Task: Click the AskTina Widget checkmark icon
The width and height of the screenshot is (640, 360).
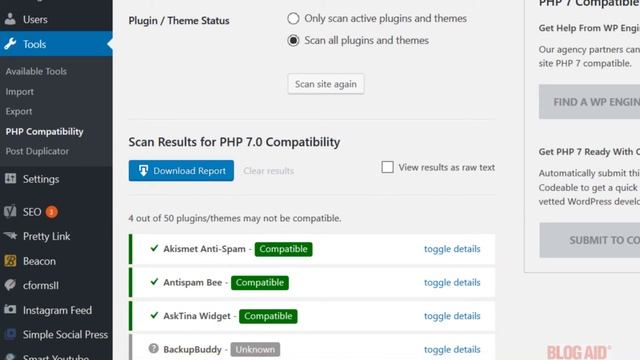Action: pos(154,315)
